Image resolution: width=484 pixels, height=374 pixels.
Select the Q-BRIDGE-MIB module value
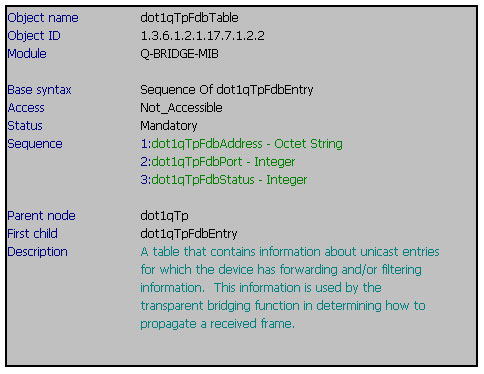coord(179,54)
